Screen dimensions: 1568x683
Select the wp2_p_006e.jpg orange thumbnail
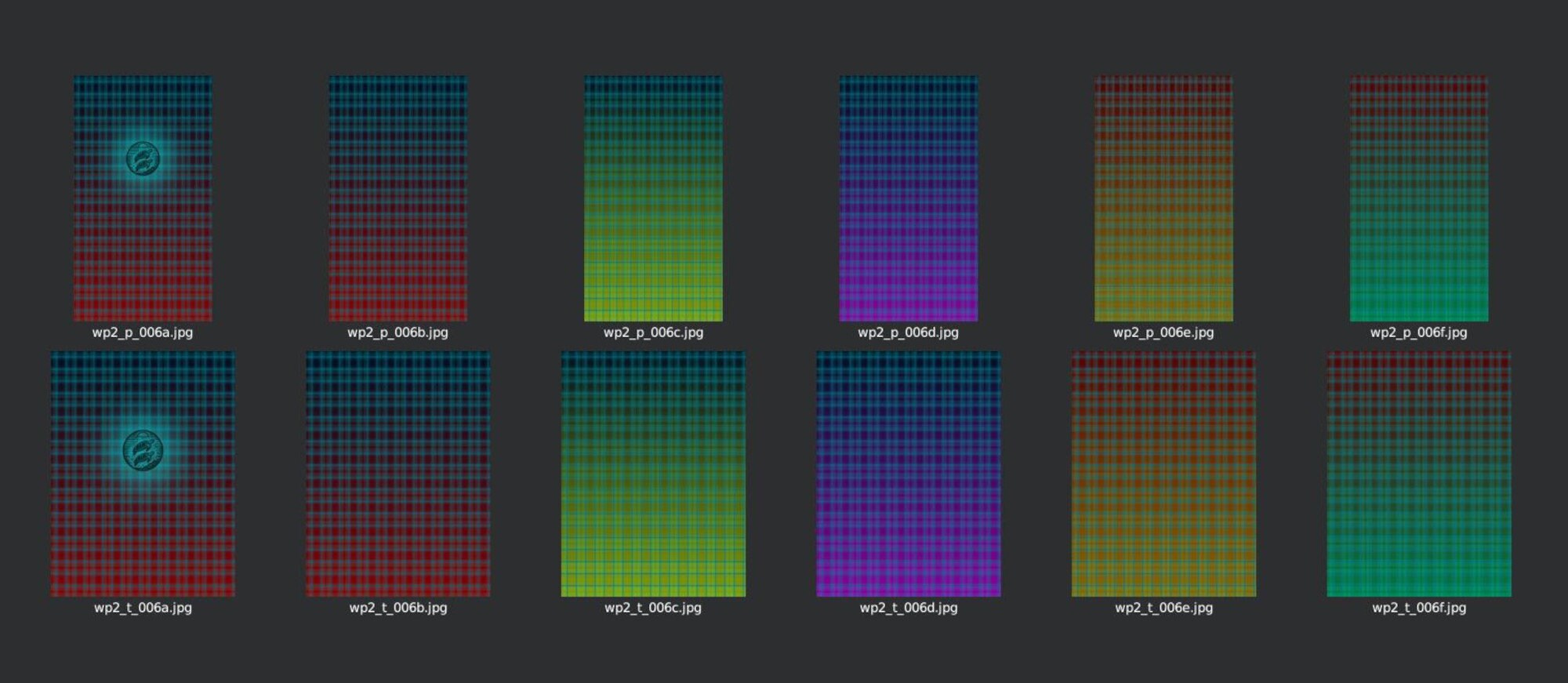click(1163, 198)
